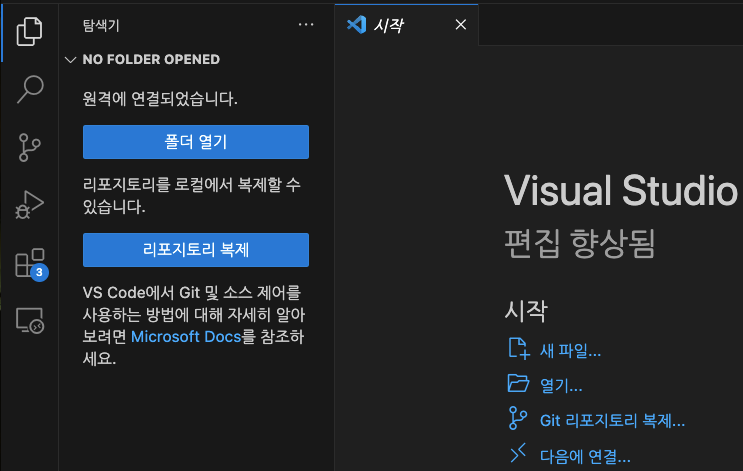The image size is (743, 471).
Task: Click the 편집 향상됨 subtitle
Action: point(580,244)
